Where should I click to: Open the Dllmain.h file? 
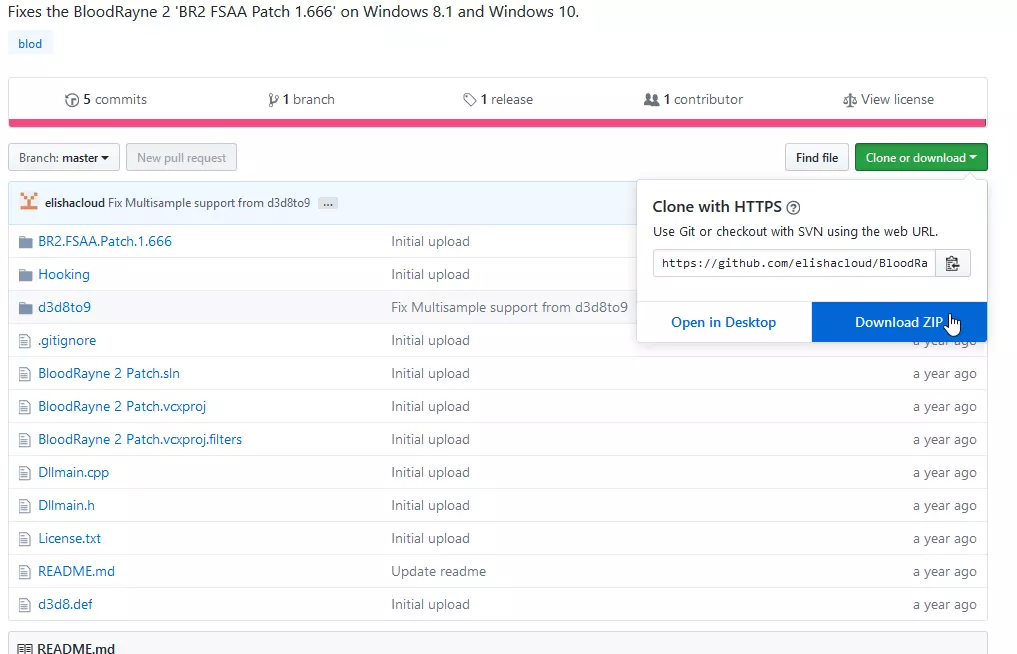click(66, 505)
